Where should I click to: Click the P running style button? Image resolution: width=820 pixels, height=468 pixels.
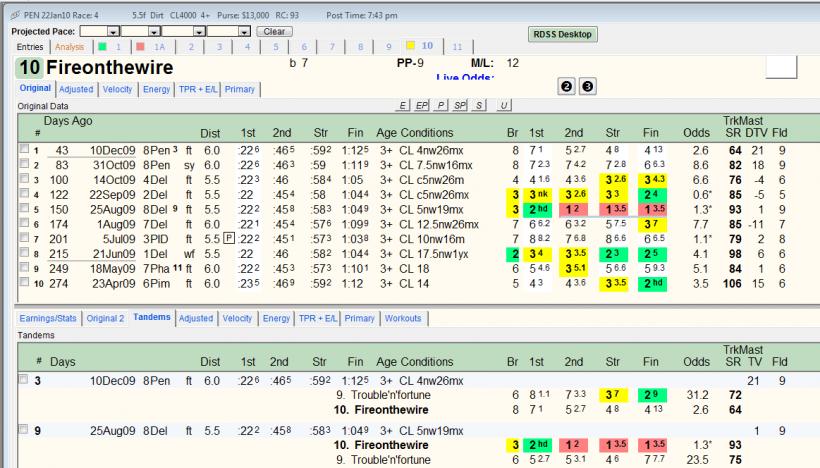click(x=441, y=106)
